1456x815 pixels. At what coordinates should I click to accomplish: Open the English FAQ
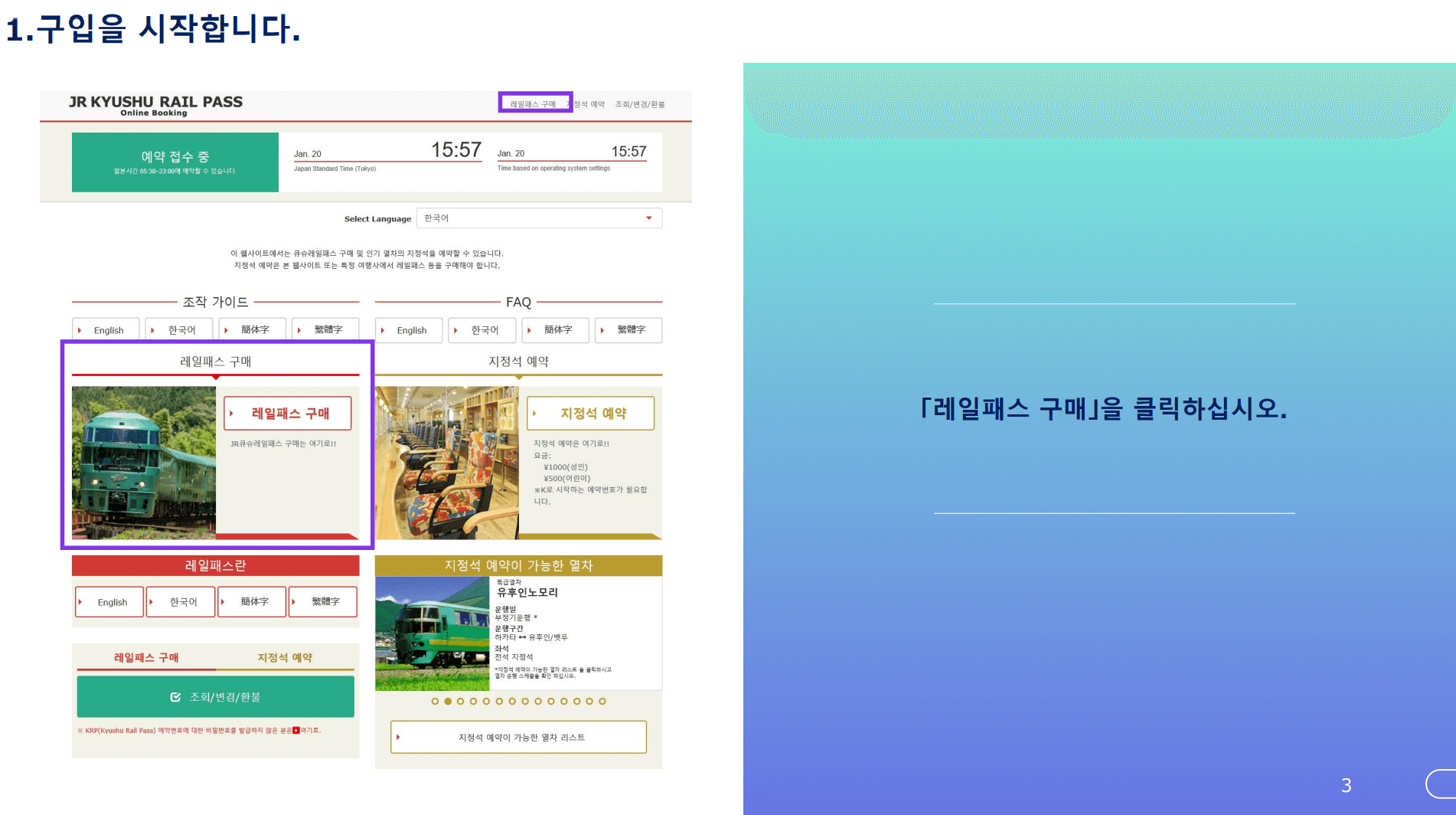pyautogui.click(x=409, y=330)
